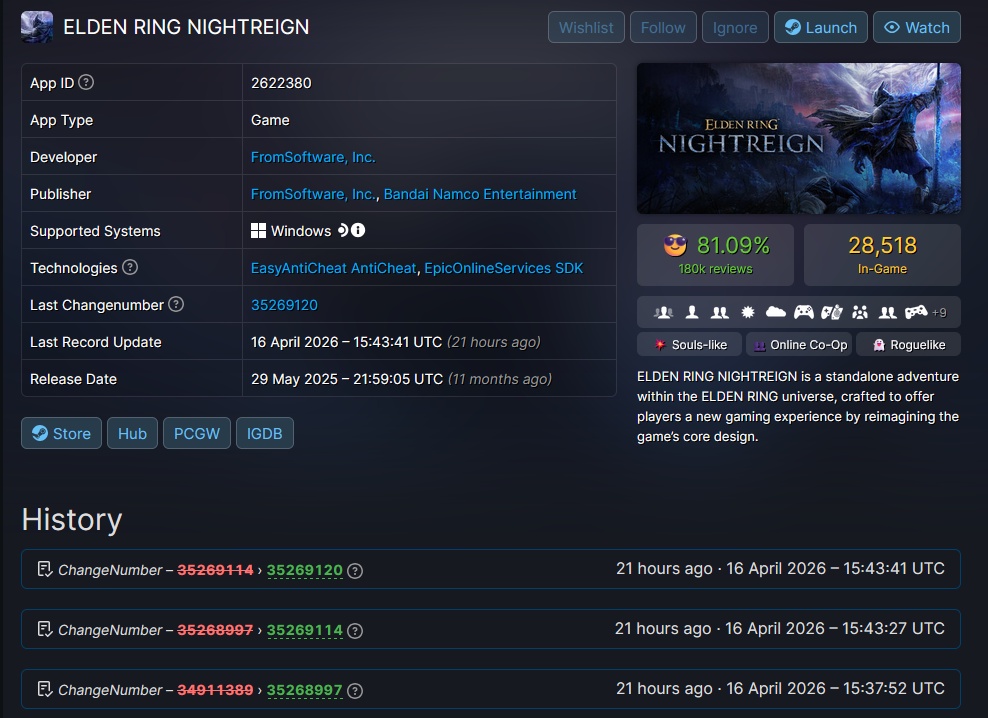Click the 81.09% review score box
The height and width of the screenshot is (718, 988).
pos(715,255)
